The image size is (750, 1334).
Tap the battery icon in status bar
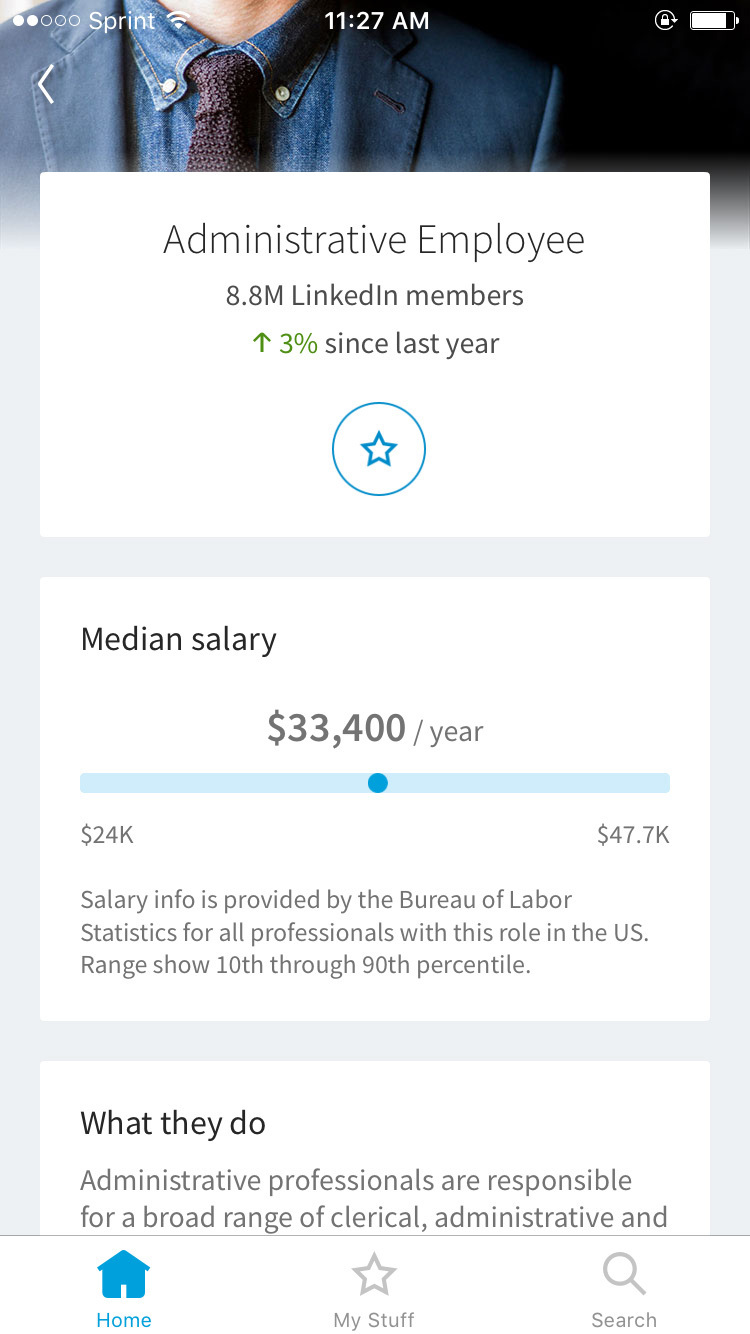pyautogui.click(x=713, y=20)
